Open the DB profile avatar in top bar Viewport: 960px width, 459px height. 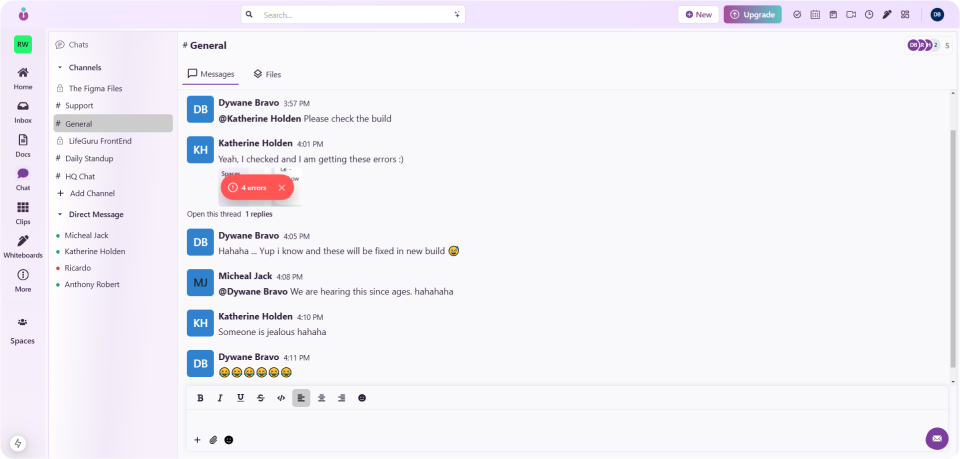tap(937, 15)
